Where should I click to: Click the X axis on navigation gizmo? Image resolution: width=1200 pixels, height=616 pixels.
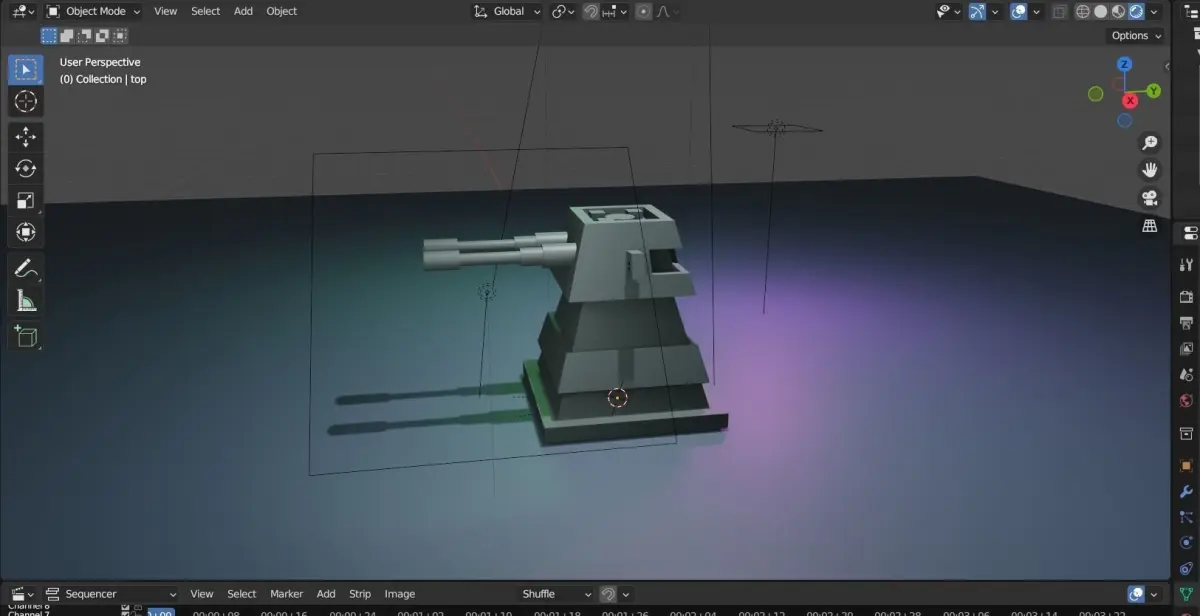tap(1130, 101)
